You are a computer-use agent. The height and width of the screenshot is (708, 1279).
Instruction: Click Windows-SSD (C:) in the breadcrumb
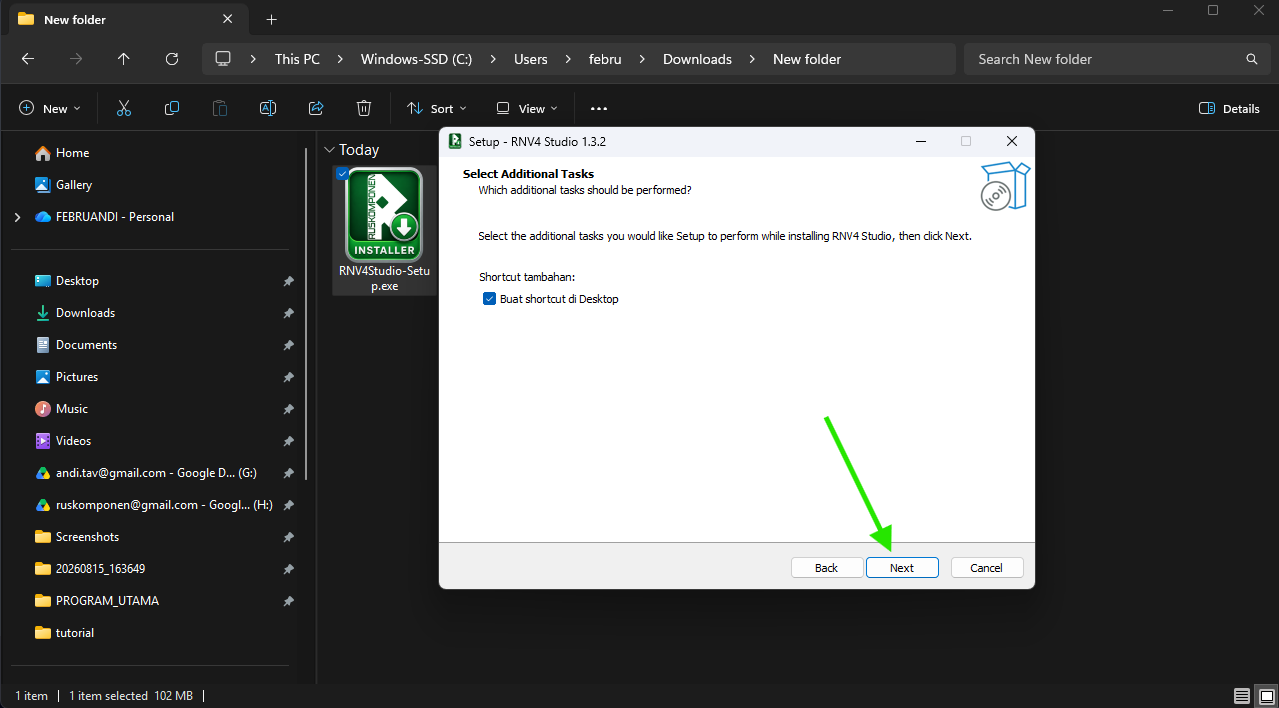click(416, 59)
